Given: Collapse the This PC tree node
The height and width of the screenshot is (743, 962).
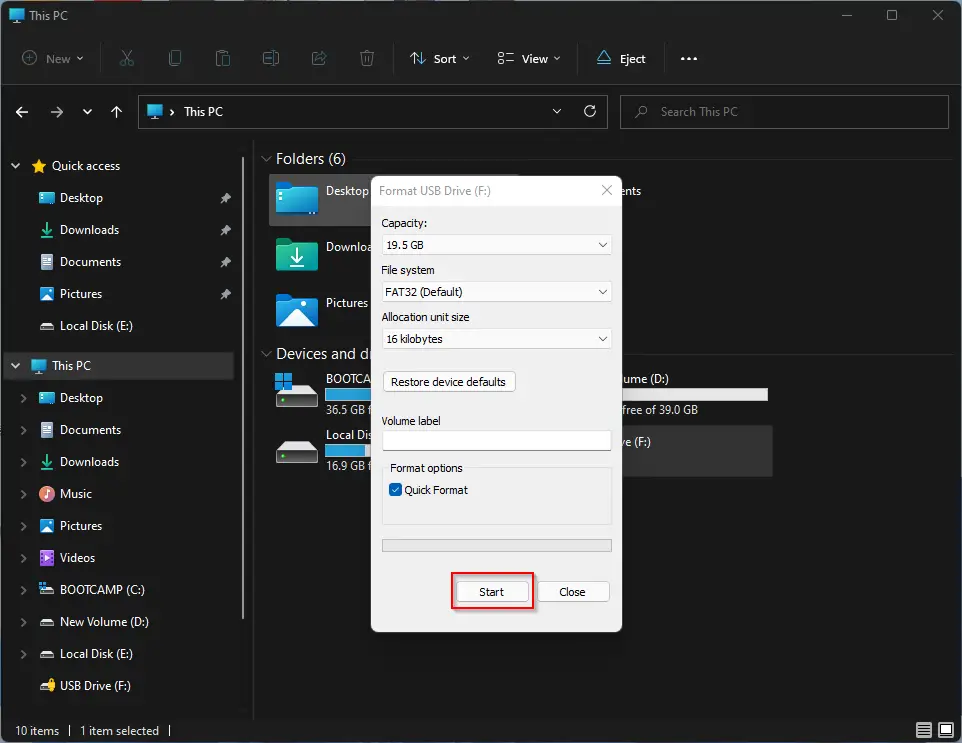Looking at the screenshot, I should (16, 366).
